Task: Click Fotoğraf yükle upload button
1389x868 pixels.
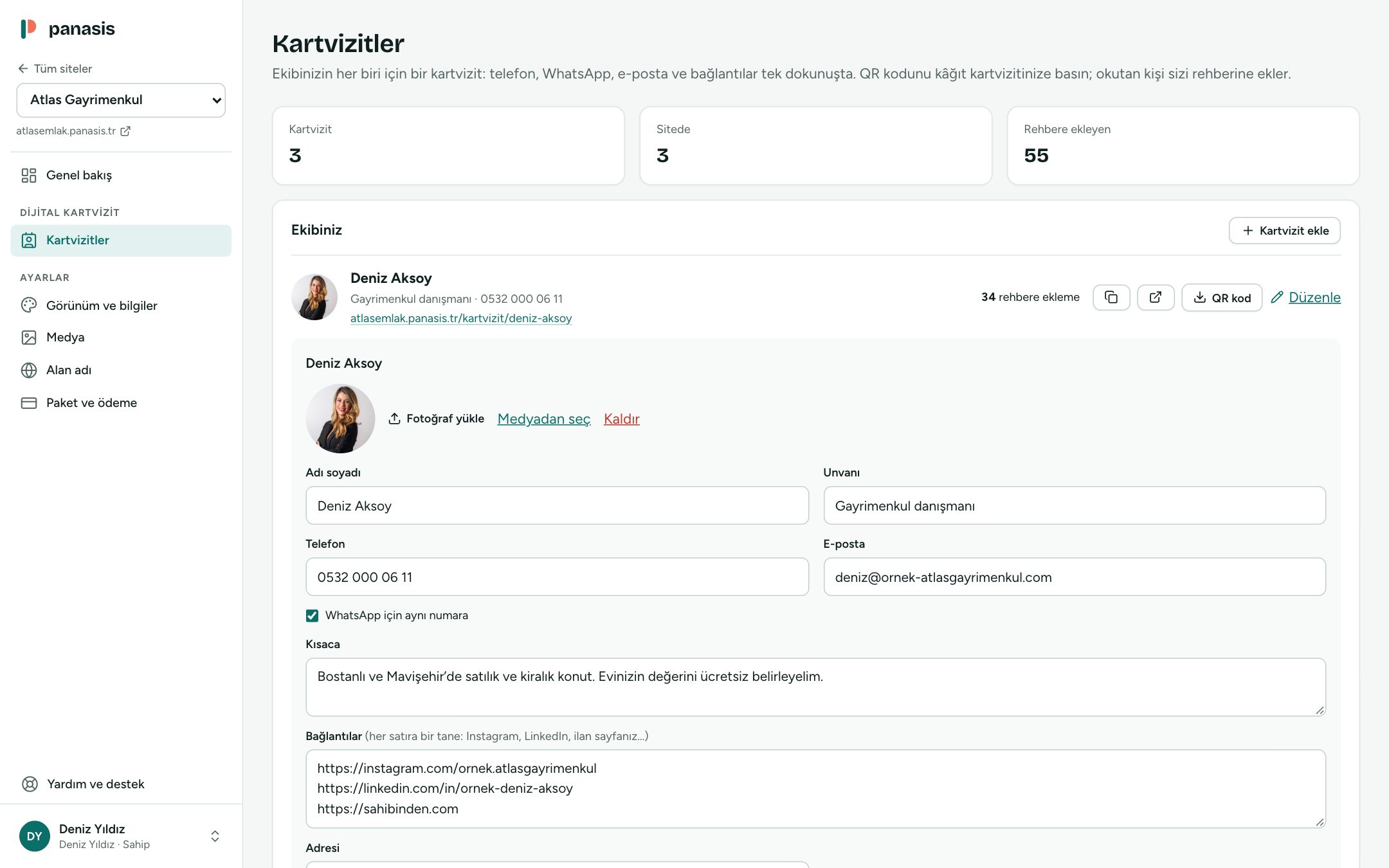Action: (436, 419)
